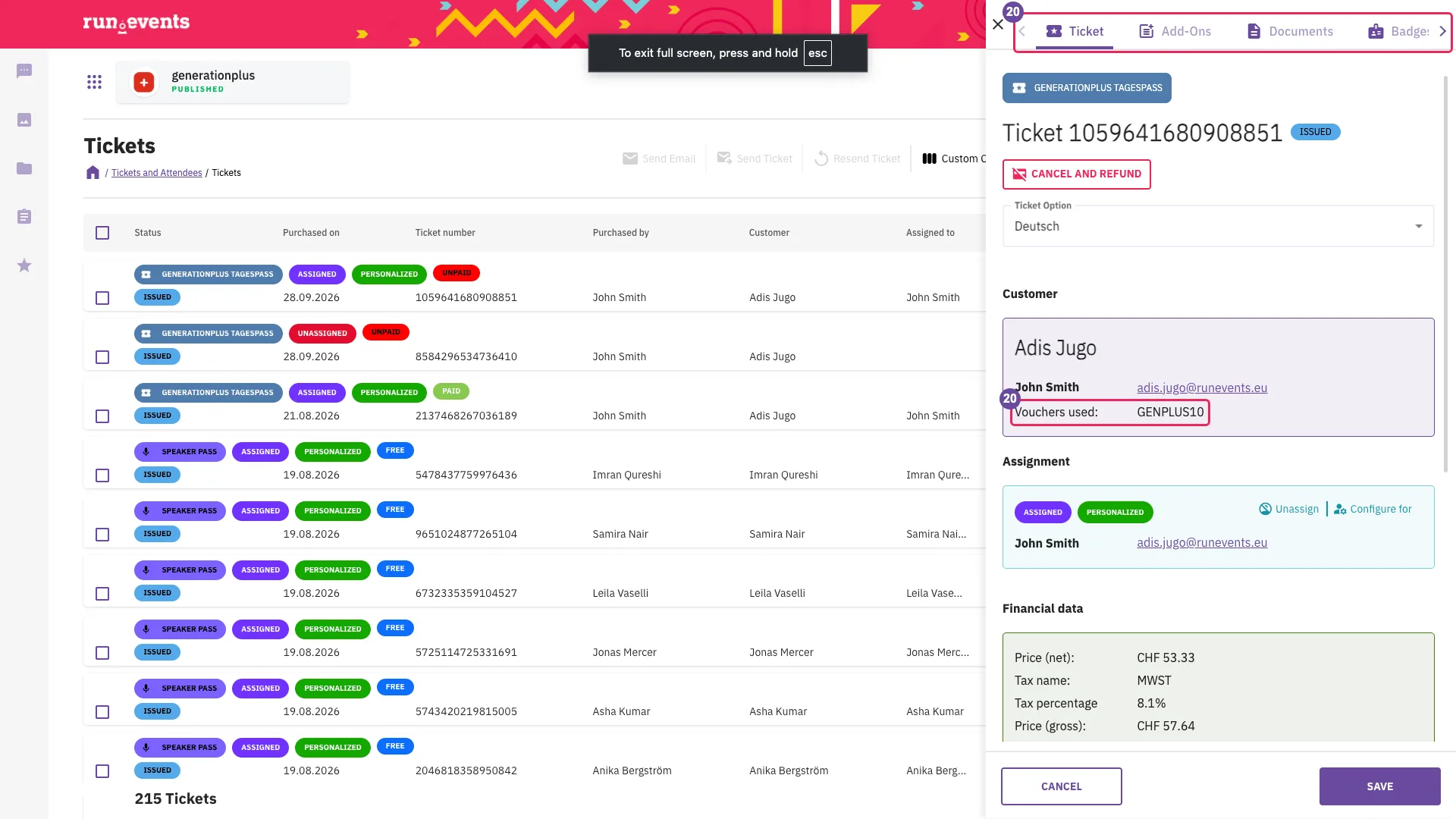Click the Cancel and Refund button

(1076, 174)
